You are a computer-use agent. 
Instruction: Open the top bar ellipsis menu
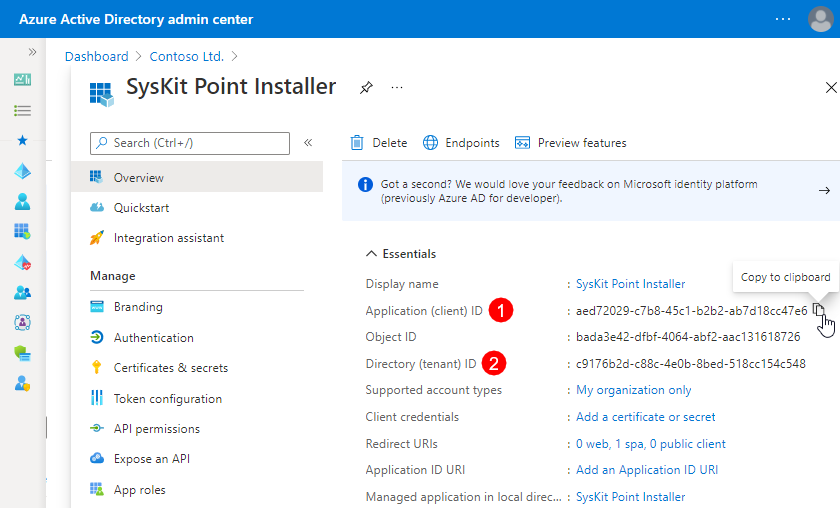click(x=783, y=19)
